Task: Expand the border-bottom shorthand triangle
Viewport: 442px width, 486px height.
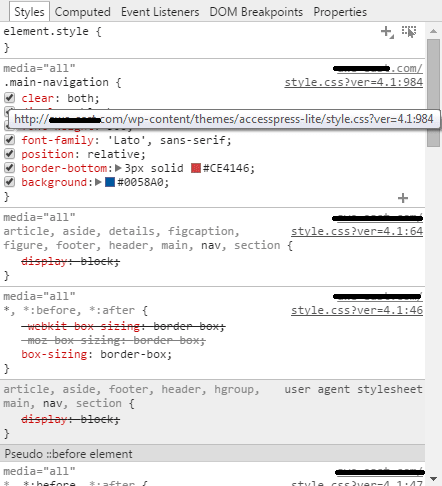Action: pos(118,168)
